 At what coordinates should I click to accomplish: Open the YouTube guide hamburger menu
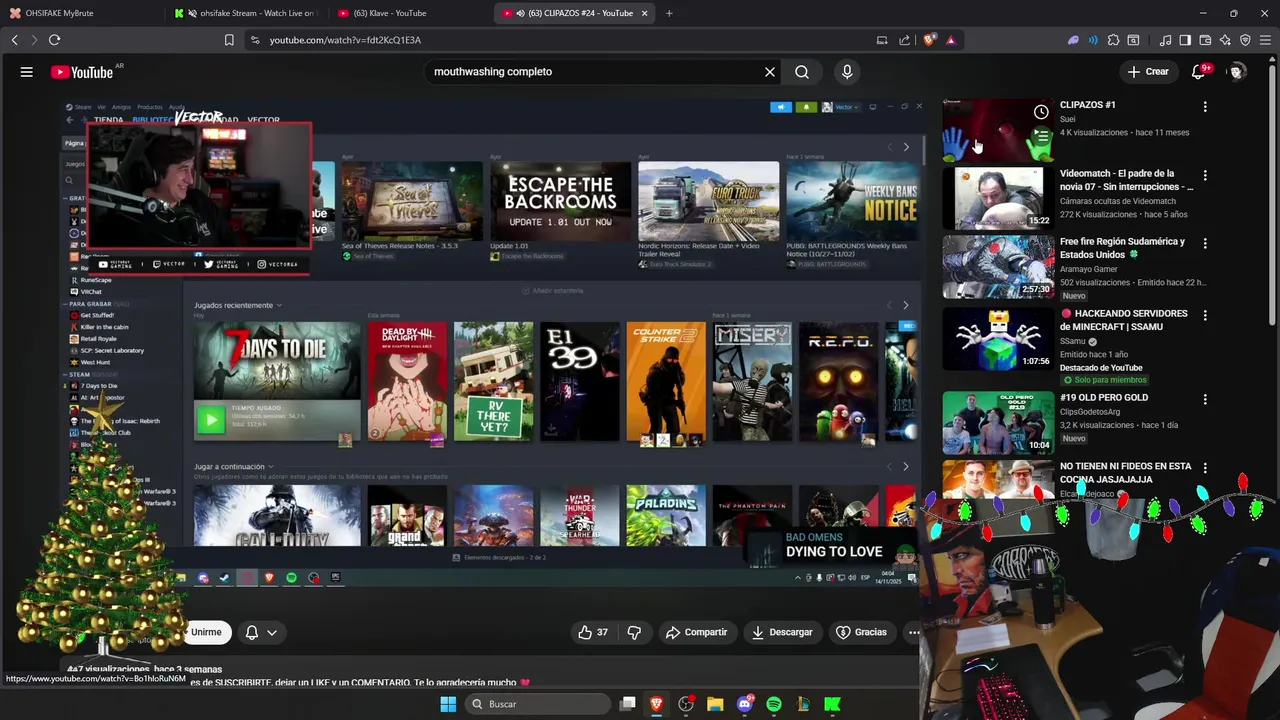pyautogui.click(x=27, y=72)
